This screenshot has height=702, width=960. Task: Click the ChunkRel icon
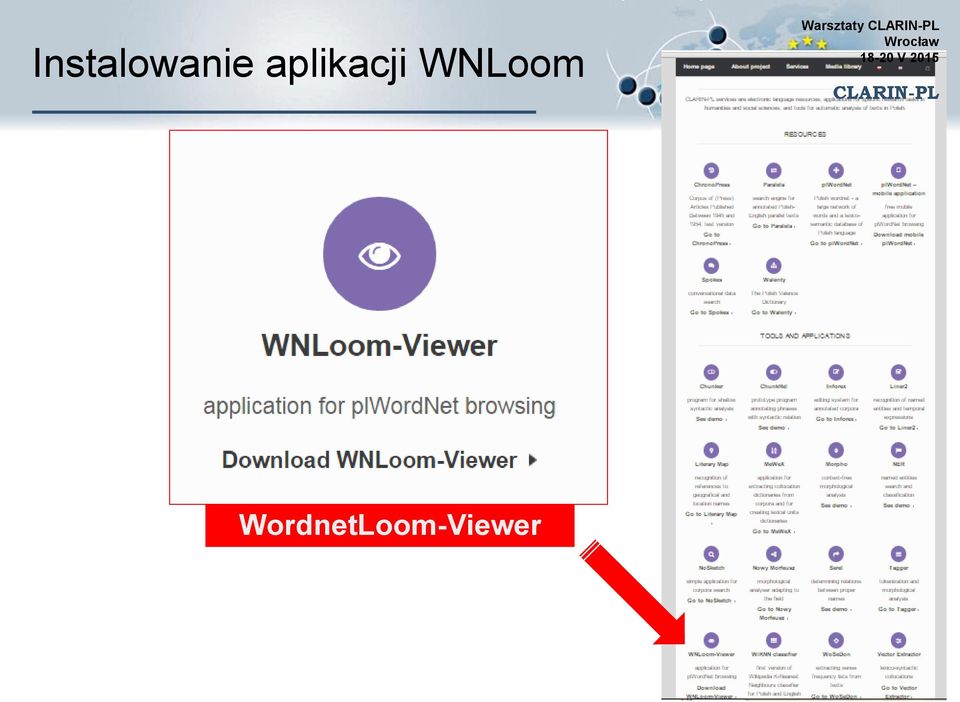click(774, 372)
